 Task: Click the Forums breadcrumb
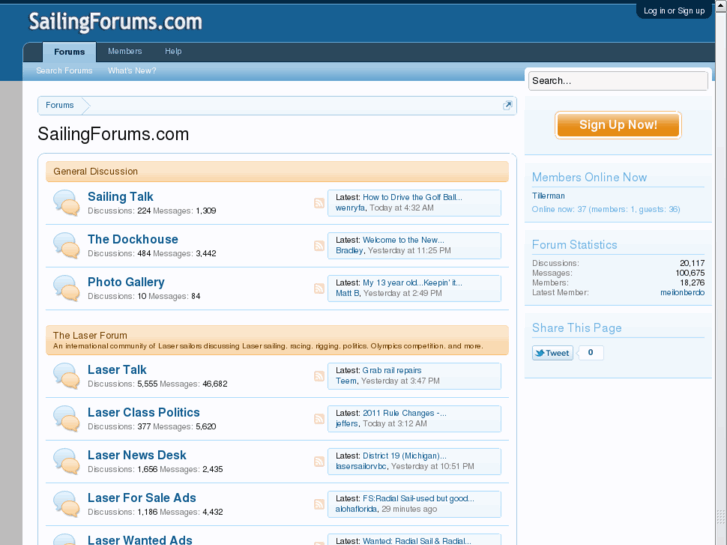coord(59,105)
